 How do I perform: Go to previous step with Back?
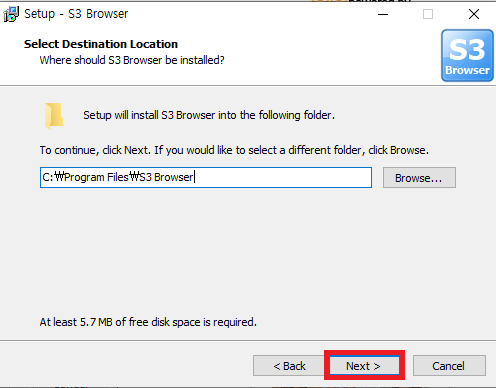pyautogui.click(x=289, y=366)
